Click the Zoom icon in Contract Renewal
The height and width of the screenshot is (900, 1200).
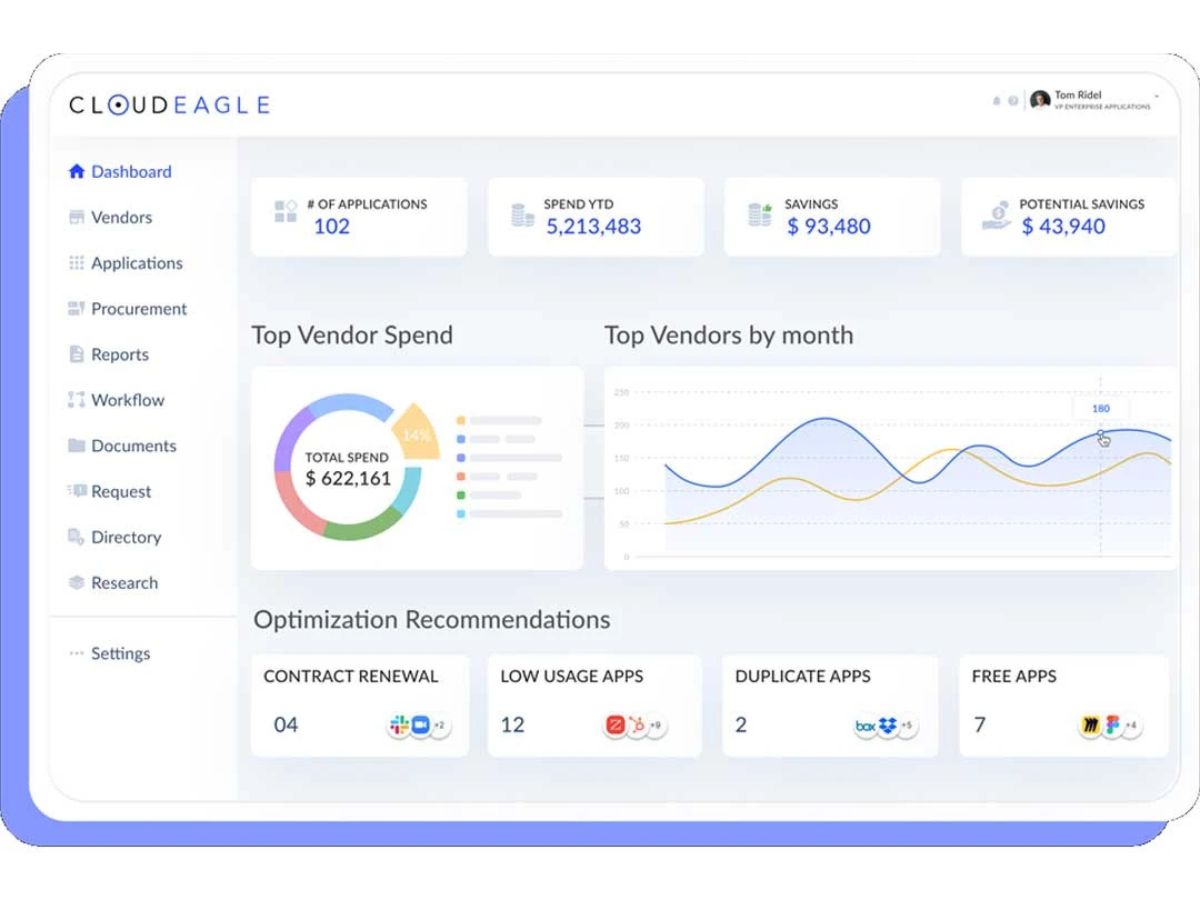[420, 726]
